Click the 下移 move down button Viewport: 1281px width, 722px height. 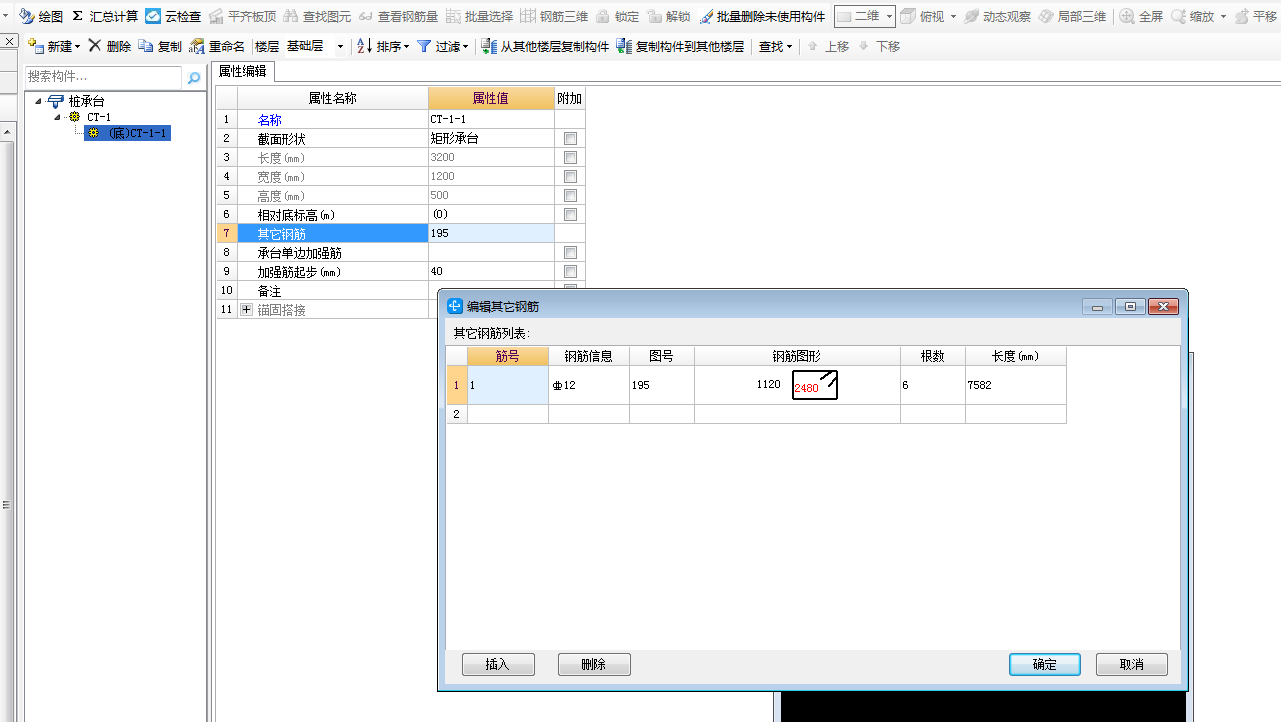tap(879, 46)
